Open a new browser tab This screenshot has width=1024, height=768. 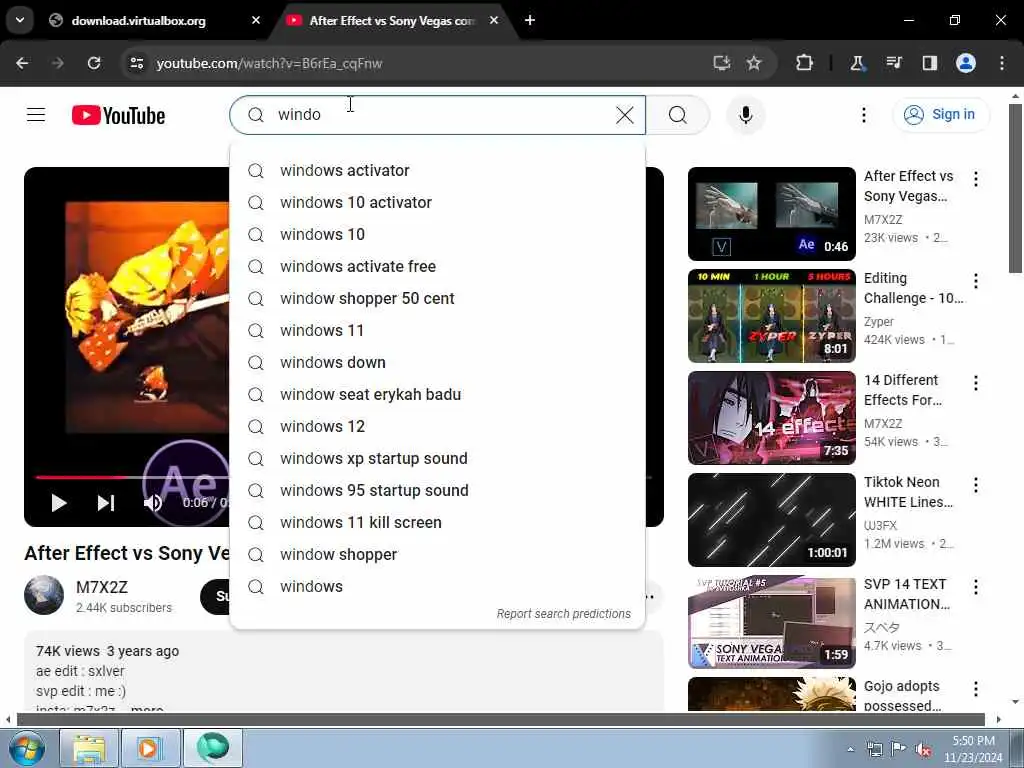tap(530, 20)
